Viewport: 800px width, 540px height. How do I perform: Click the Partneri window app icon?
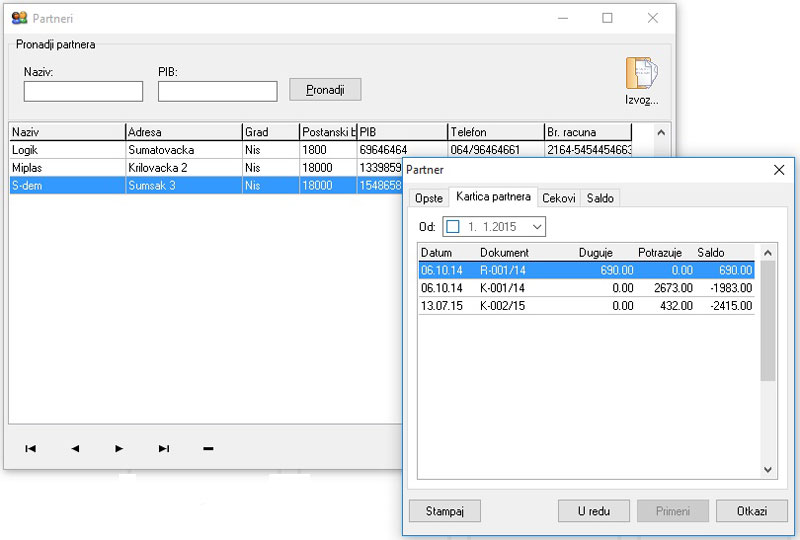pyautogui.click(x=19, y=18)
